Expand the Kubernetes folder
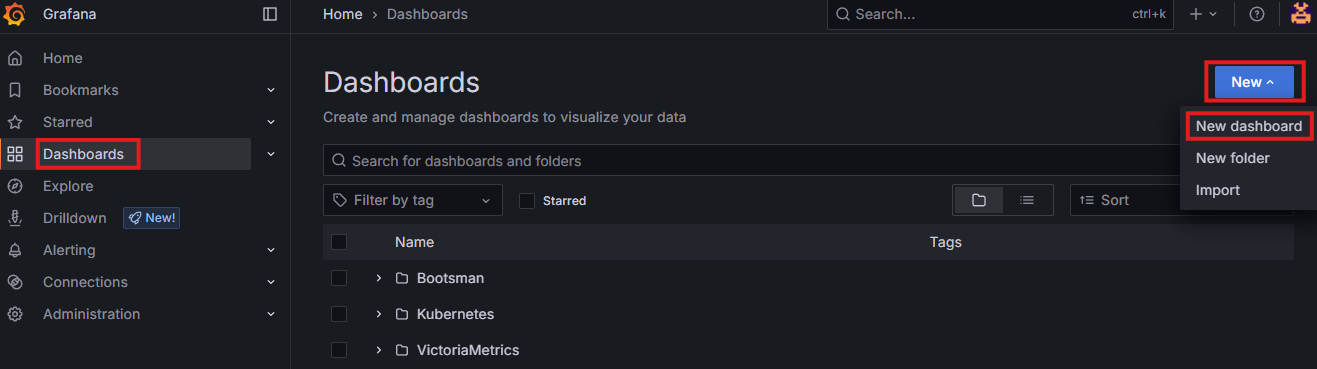 tap(379, 314)
